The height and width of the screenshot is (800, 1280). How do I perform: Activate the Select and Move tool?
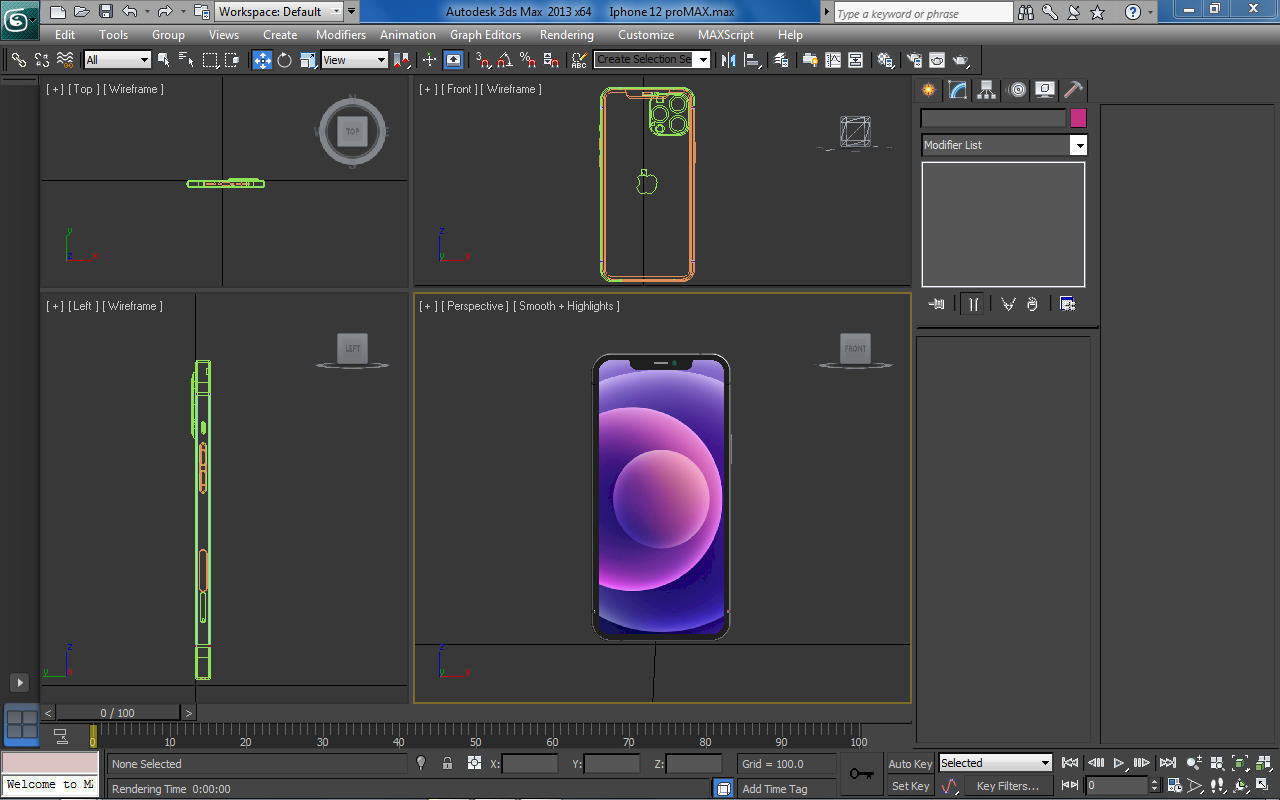[262, 60]
